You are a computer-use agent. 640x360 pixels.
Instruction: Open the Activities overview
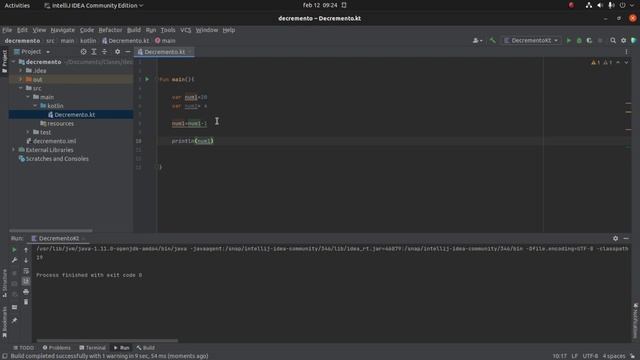(17, 6)
